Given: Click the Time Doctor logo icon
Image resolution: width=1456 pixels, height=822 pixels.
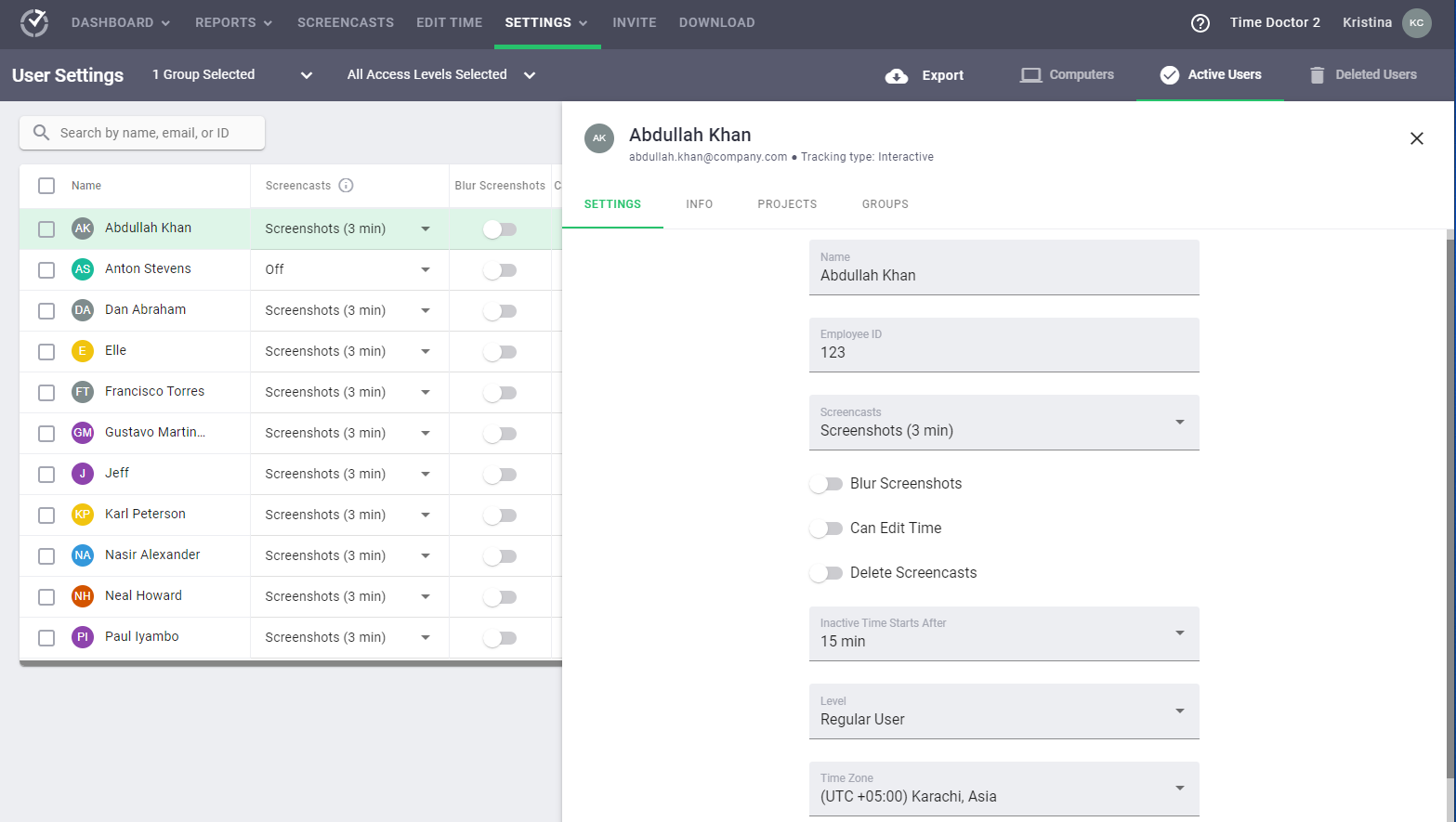Looking at the screenshot, I should pyautogui.click(x=34, y=22).
